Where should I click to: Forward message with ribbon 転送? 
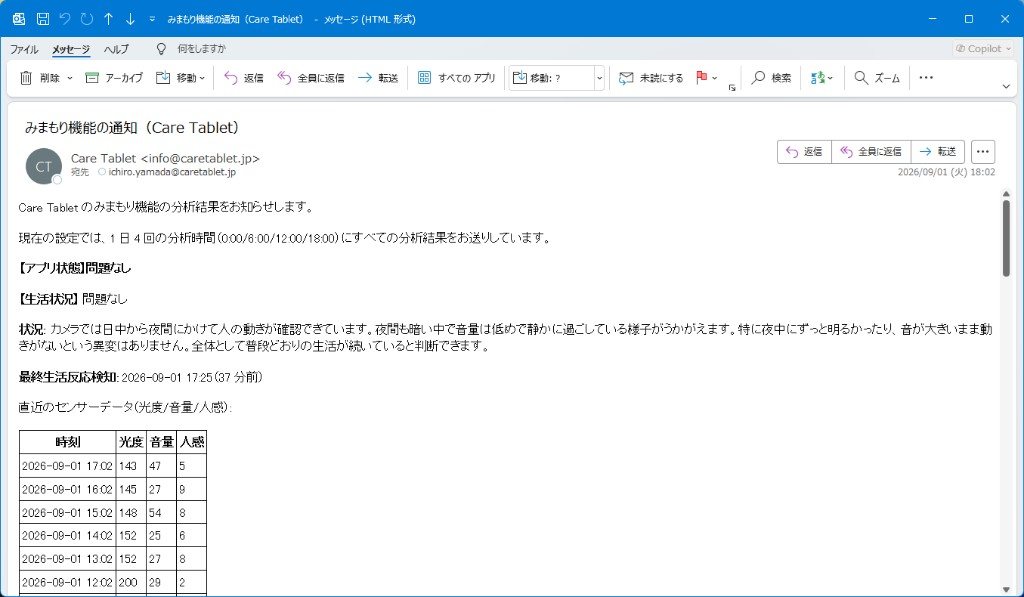click(x=378, y=78)
